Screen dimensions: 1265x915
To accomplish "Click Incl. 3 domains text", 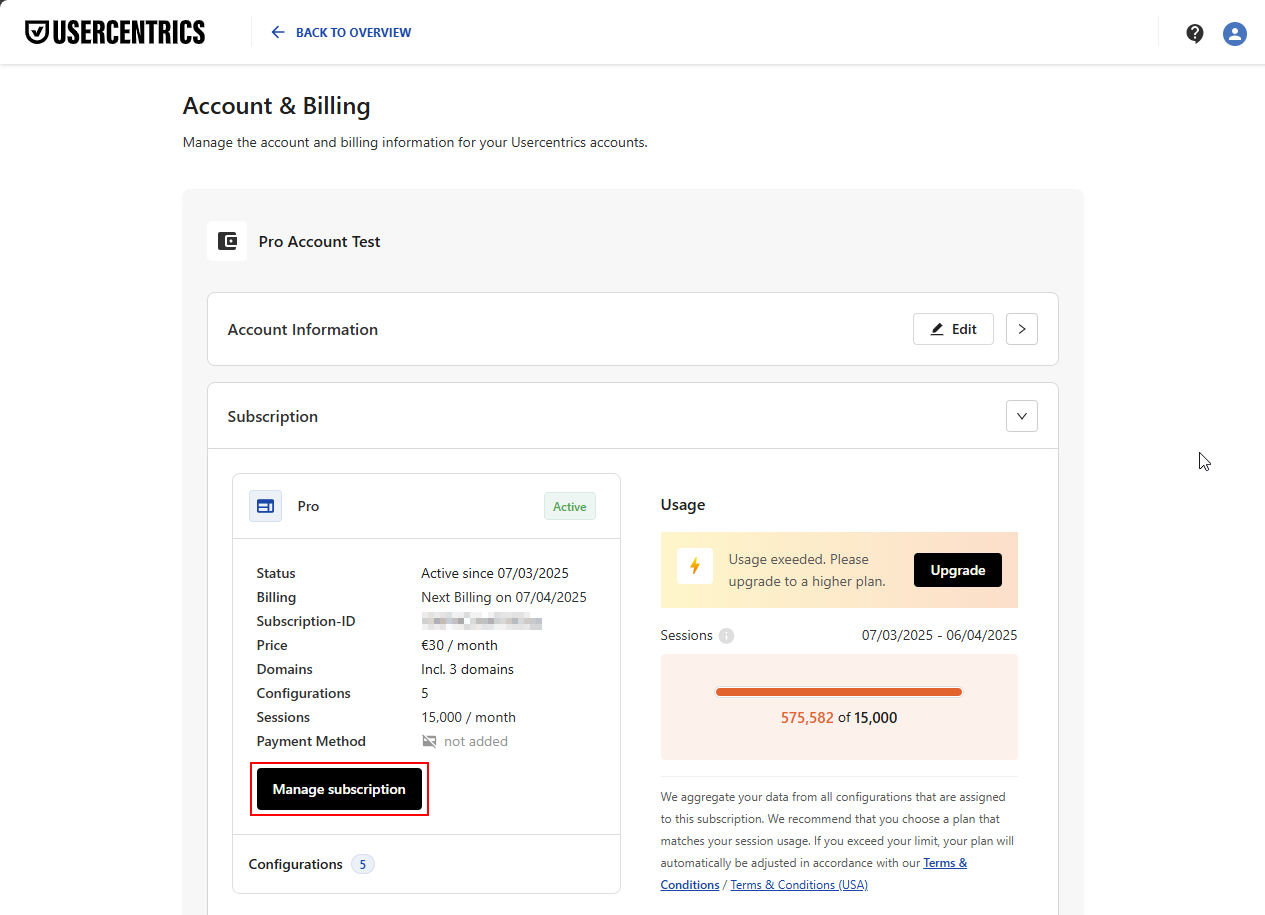I will point(467,669).
